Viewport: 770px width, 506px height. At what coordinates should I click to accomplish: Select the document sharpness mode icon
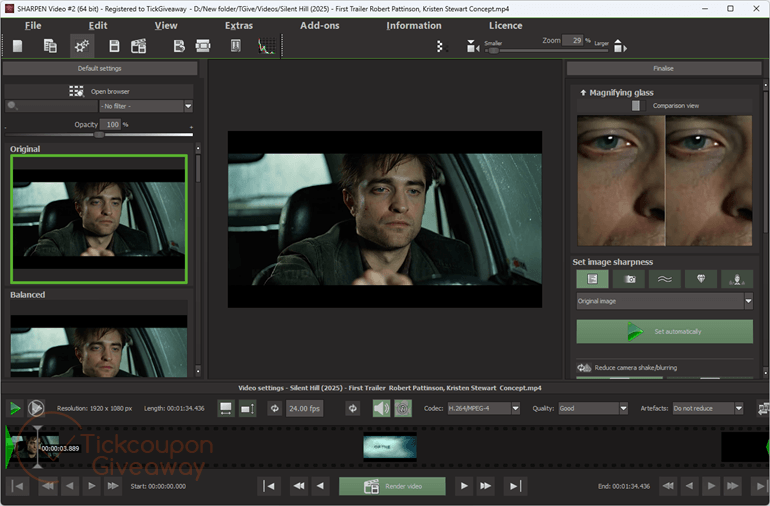[592, 279]
